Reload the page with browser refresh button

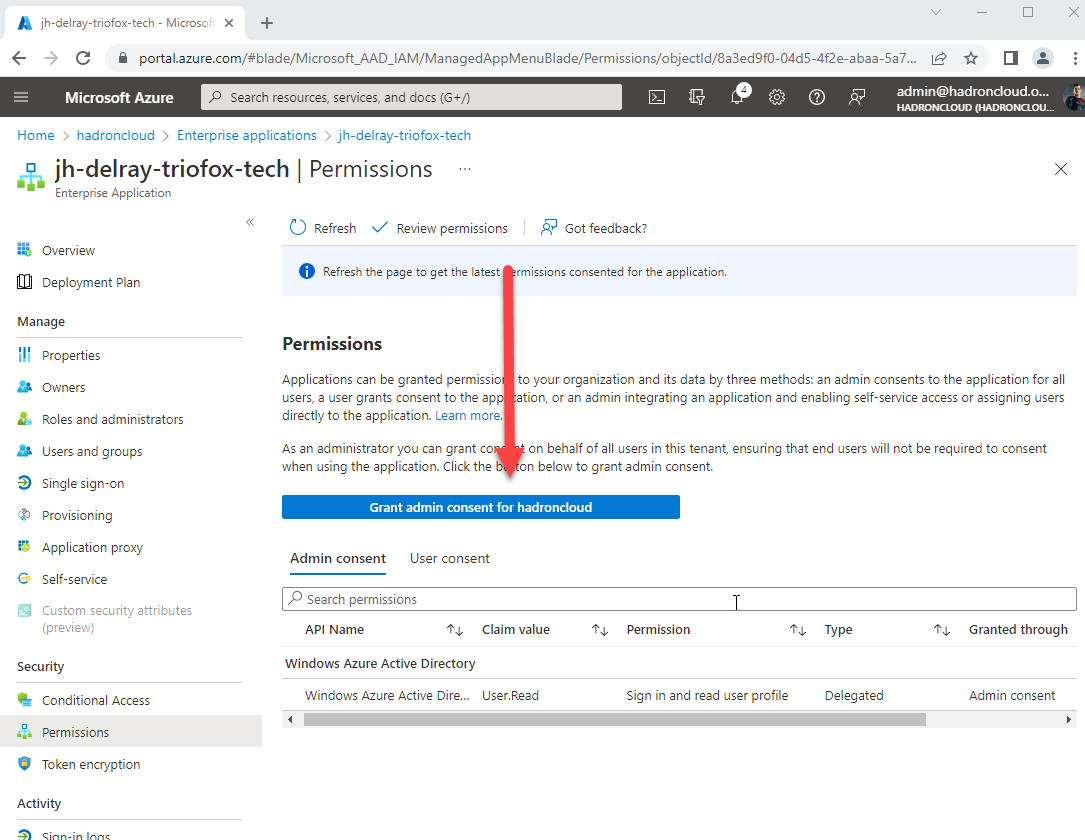(x=83, y=58)
